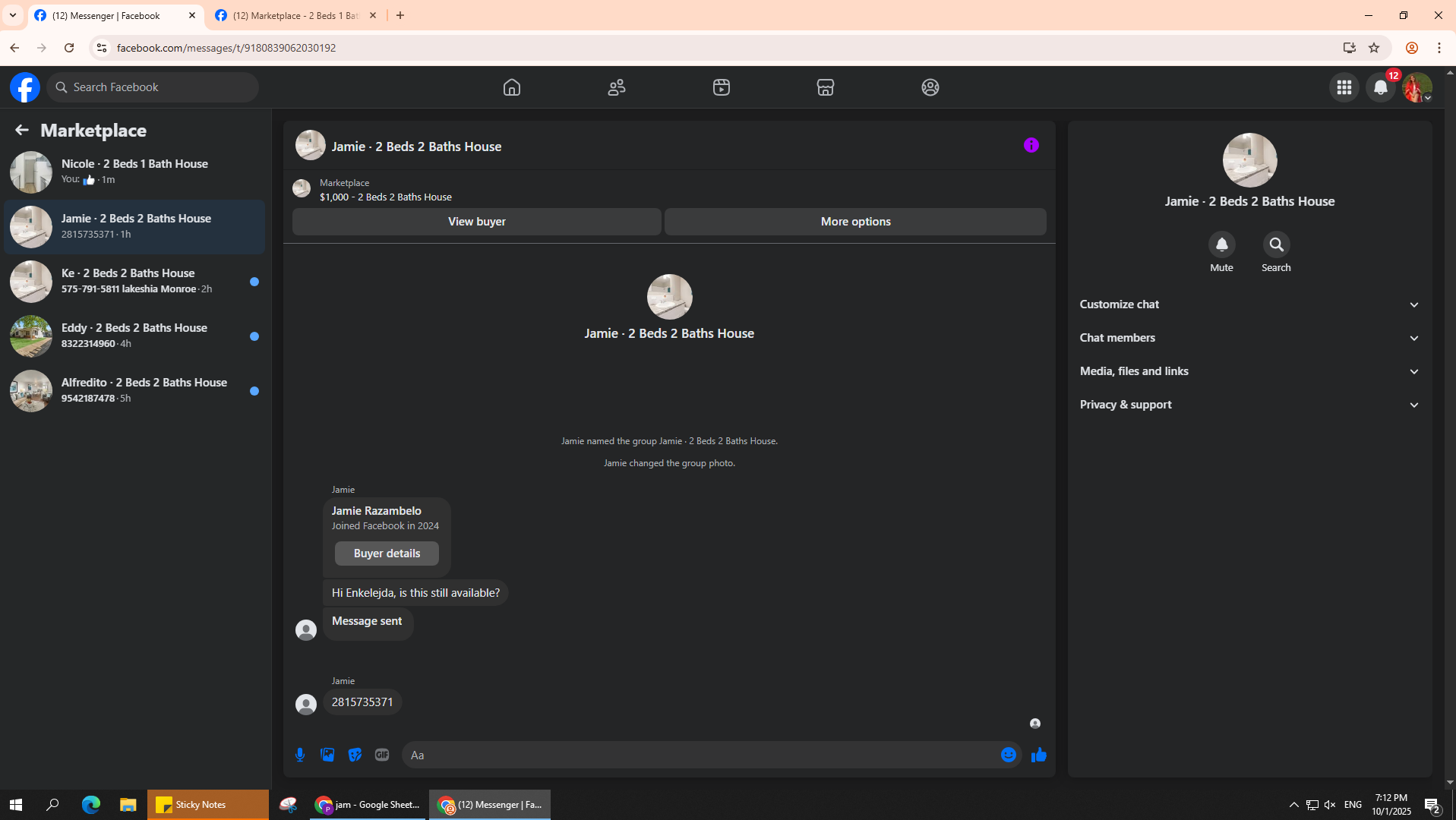Open Jamie chat header avatar

(x=310, y=145)
